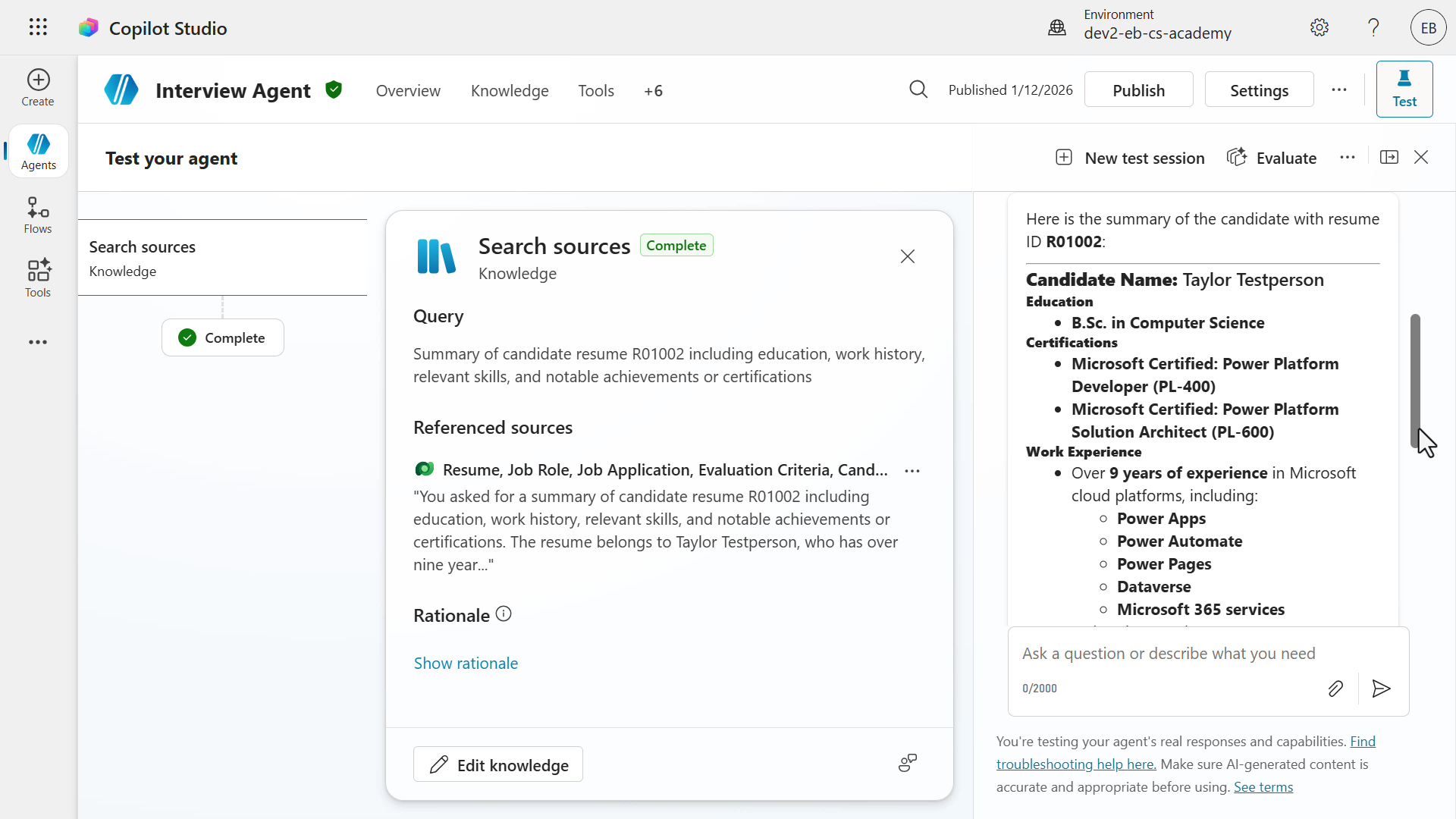
Task: Click the Publish button
Action: coord(1138,89)
